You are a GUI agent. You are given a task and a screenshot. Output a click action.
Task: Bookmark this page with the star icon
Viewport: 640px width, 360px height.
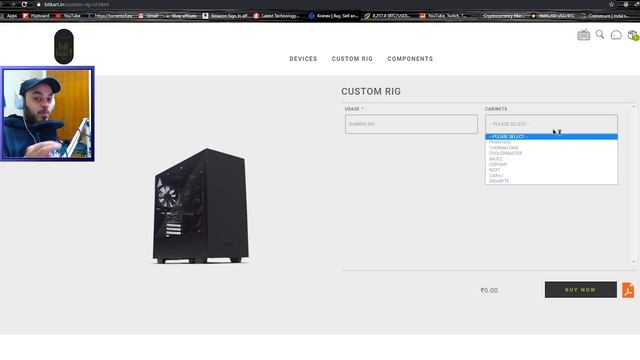pyautogui.click(x=611, y=4)
